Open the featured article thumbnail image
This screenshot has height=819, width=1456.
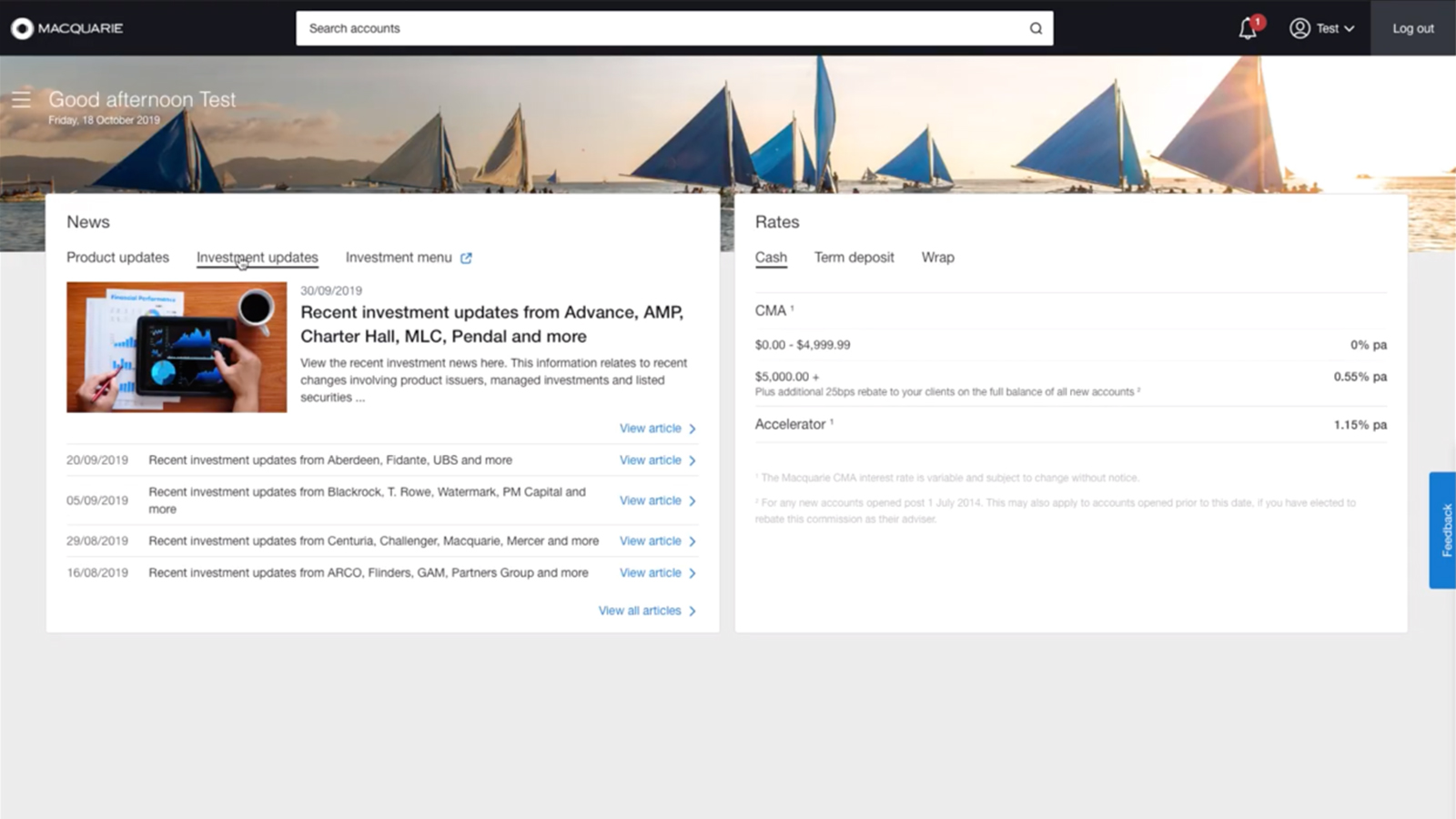(177, 347)
